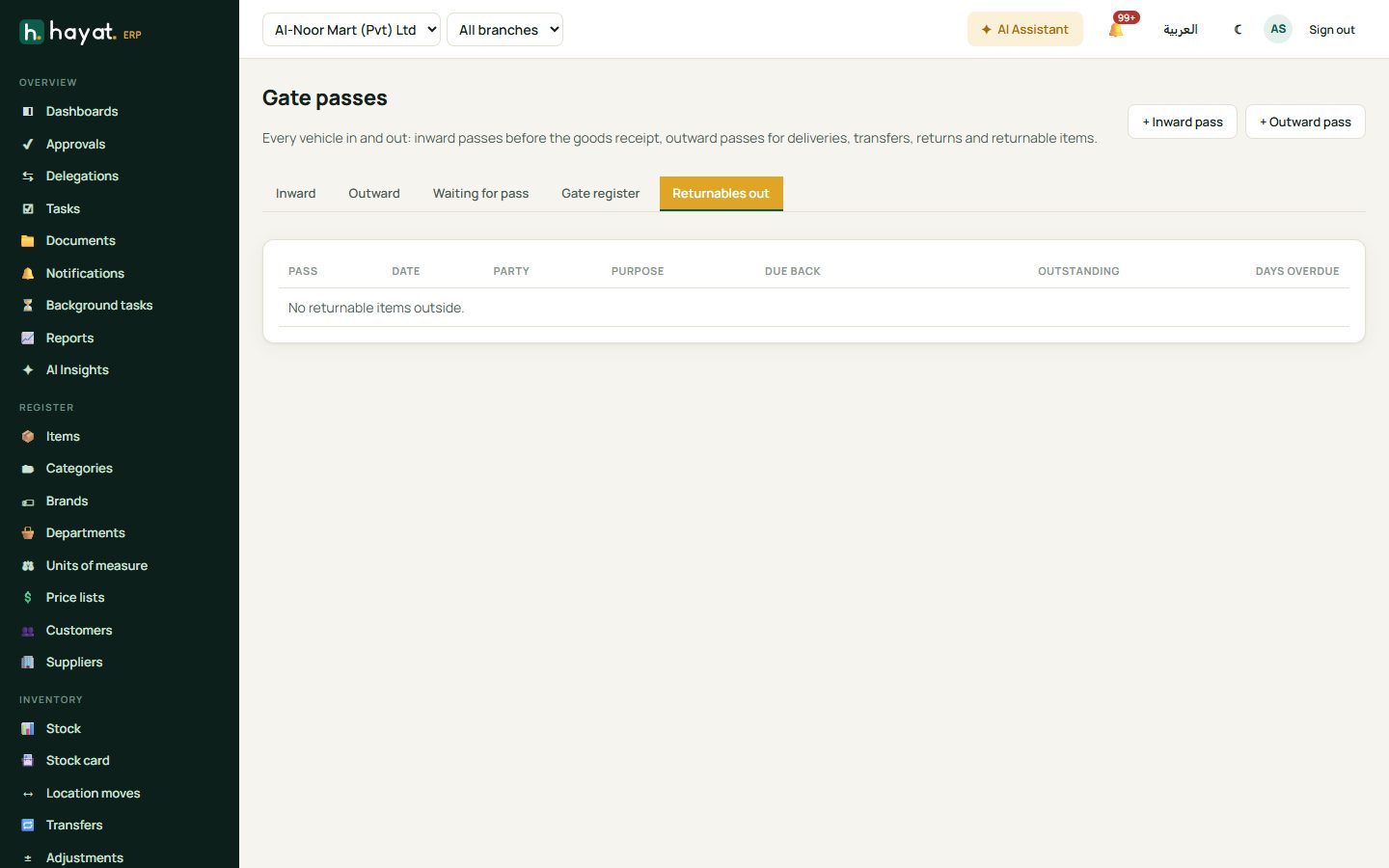Screen dimensions: 1389x868
Task: Click the Days Overdue column header
Action: point(1297,272)
